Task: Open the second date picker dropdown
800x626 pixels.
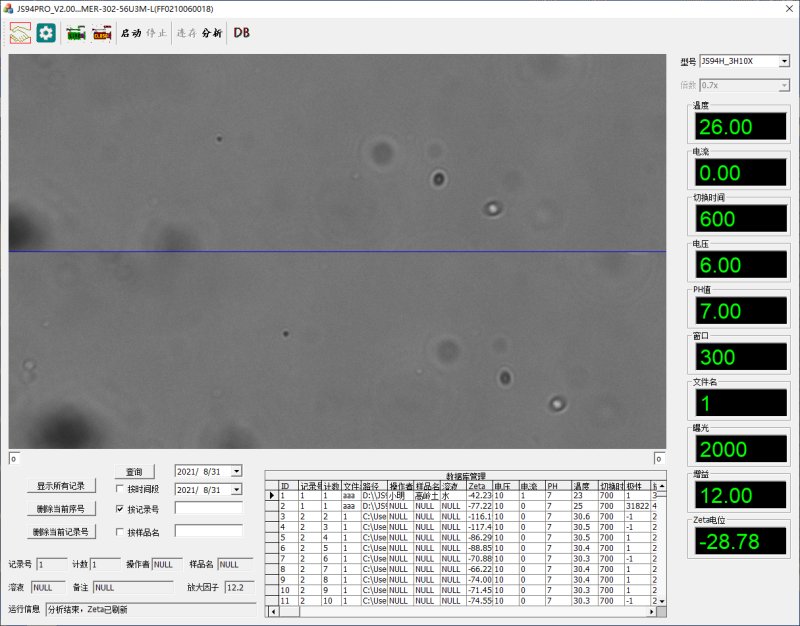Action: click(236, 490)
